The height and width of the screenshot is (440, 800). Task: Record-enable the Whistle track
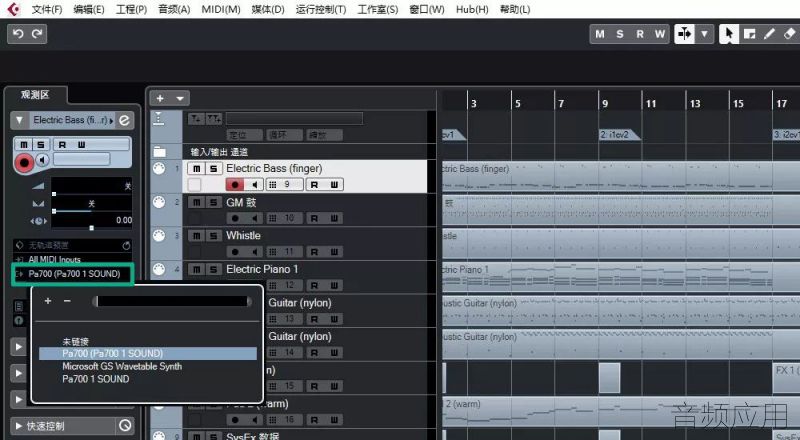(235, 252)
